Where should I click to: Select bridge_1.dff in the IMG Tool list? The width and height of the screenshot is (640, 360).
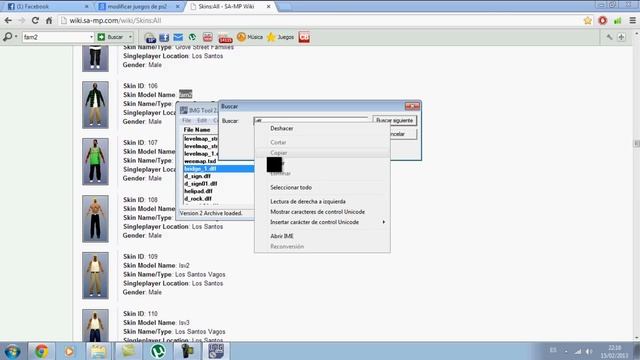click(x=218, y=169)
